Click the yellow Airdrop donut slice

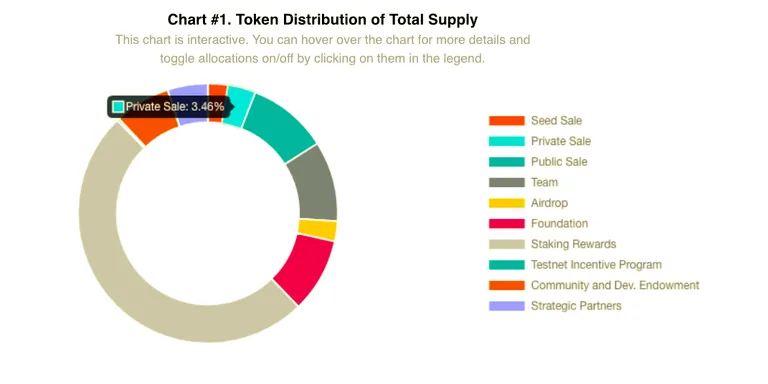pyautogui.click(x=317, y=230)
